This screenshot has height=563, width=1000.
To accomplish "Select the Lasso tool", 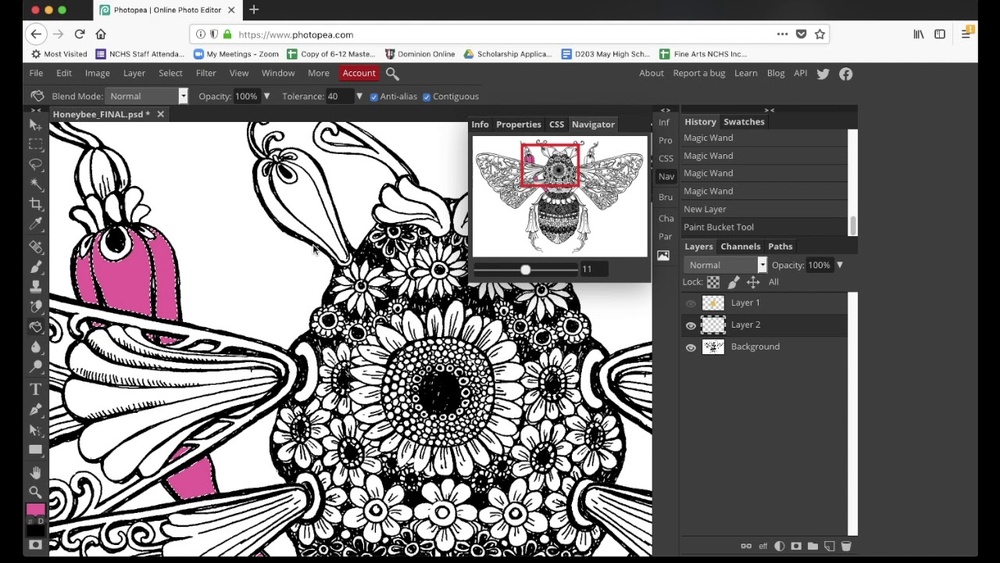I will [x=35, y=165].
